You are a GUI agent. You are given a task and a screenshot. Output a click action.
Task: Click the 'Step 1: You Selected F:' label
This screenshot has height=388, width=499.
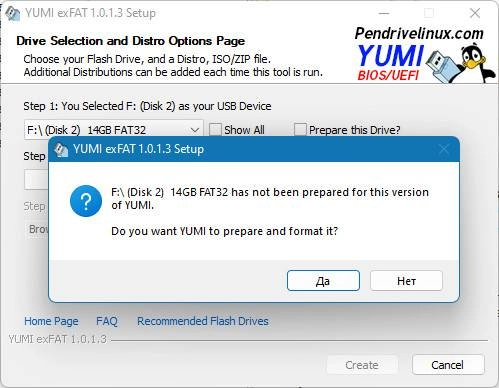pos(147,106)
